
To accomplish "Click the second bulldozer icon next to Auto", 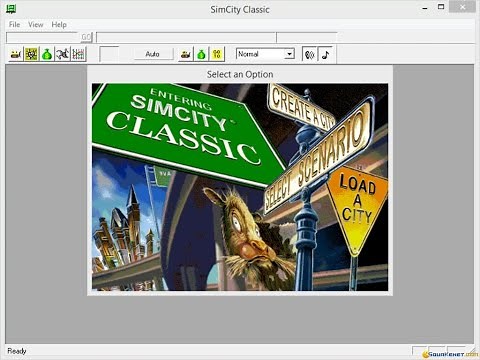I will (186, 54).
